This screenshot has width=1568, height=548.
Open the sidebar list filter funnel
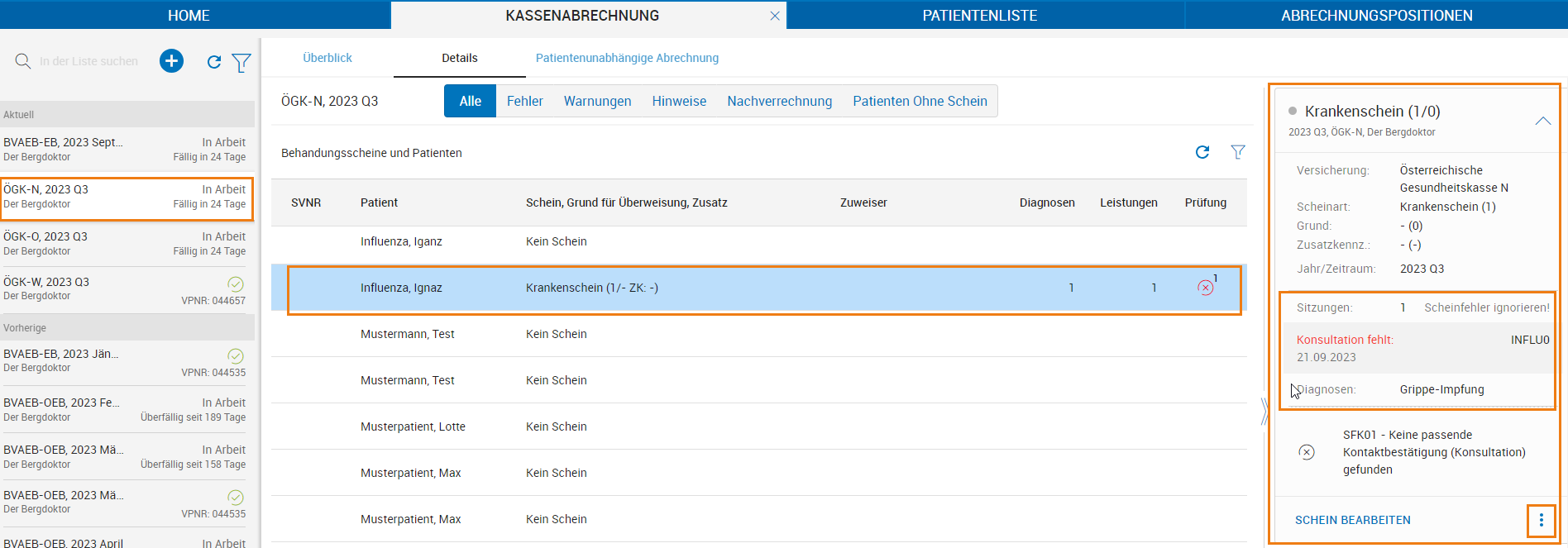(x=241, y=62)
